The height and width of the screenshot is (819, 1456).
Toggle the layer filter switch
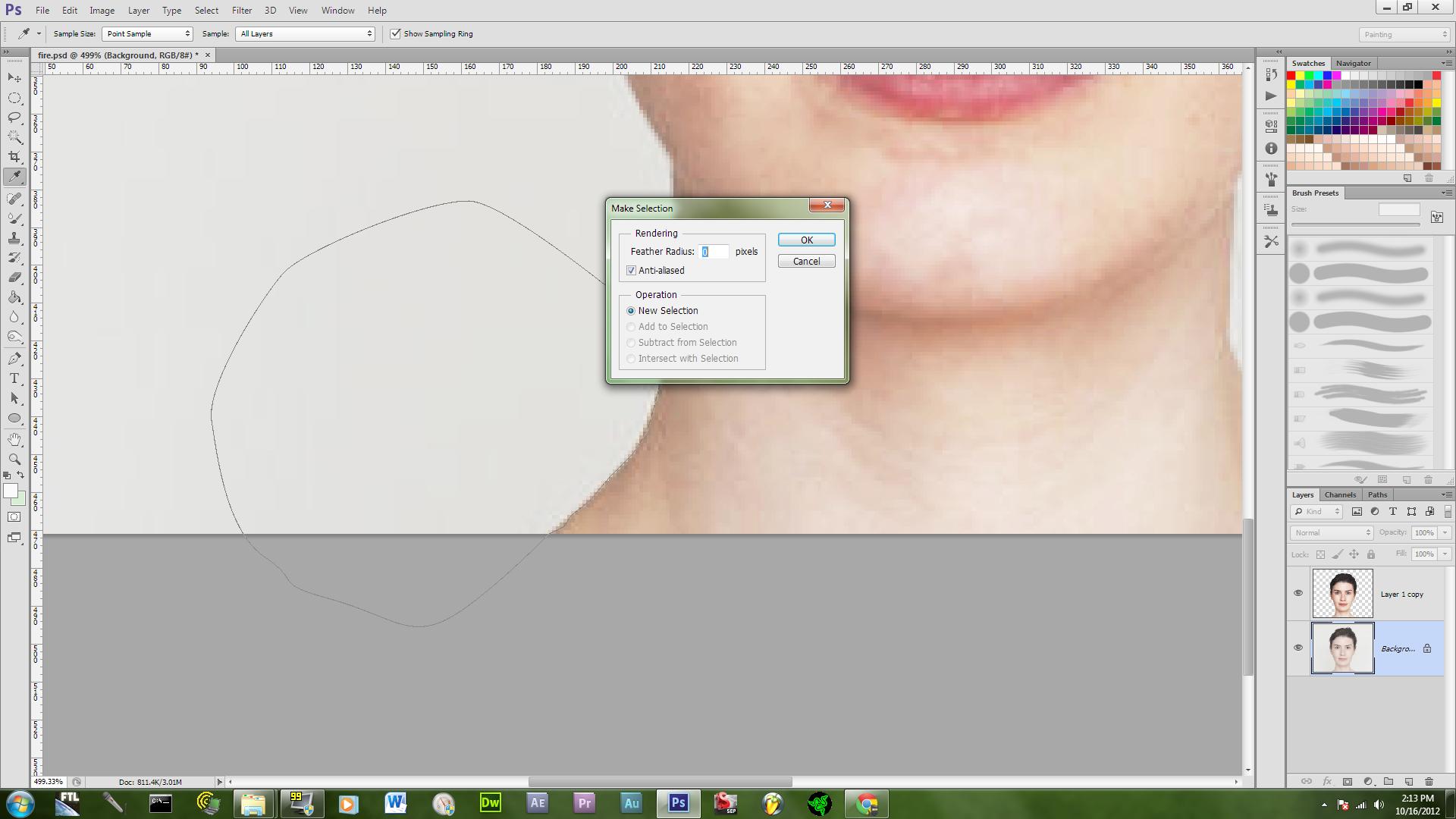(1448, 512)
